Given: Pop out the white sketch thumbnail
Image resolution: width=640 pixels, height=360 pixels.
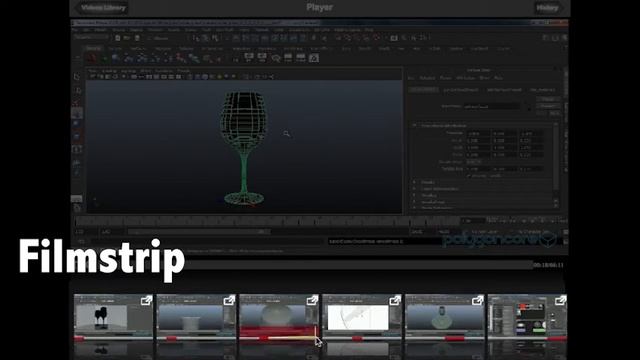Looking at the screenshot, I should (x=395, y=301).
